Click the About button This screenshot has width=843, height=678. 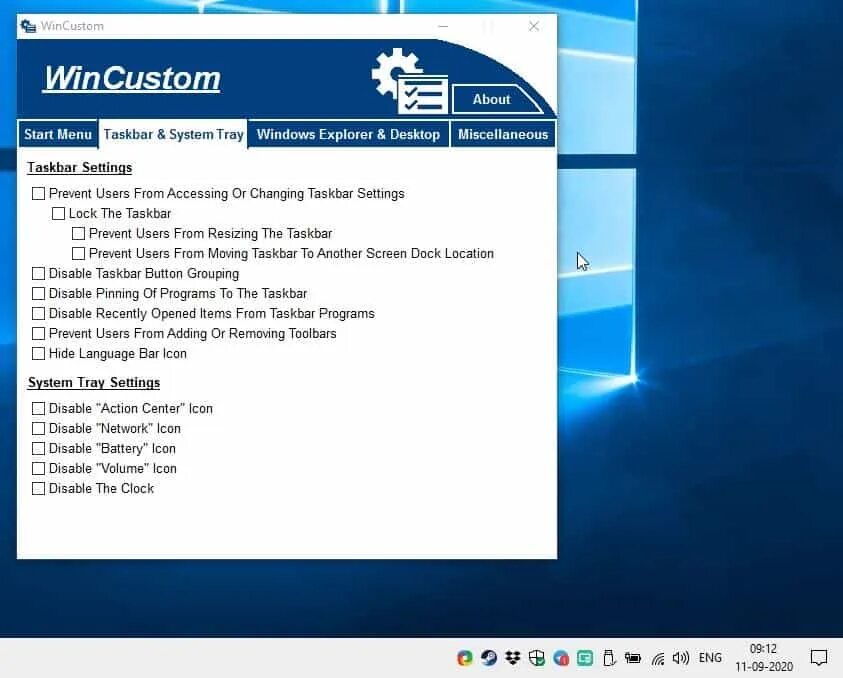tap(490, 99)
